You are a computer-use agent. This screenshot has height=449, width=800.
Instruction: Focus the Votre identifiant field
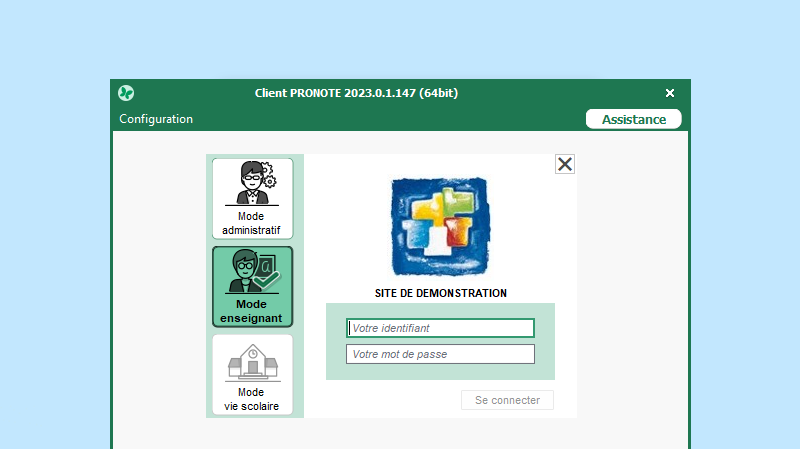440,328
